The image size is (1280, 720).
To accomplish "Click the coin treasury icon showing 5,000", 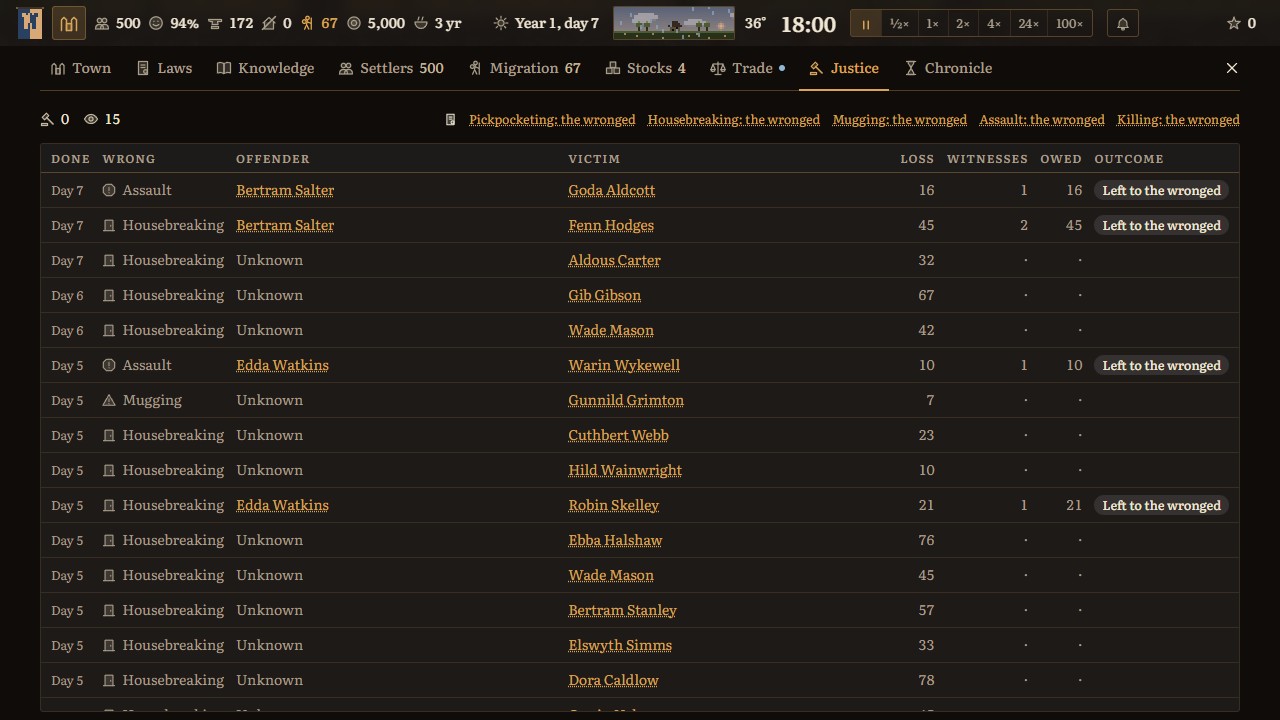I will pos(353,23).
